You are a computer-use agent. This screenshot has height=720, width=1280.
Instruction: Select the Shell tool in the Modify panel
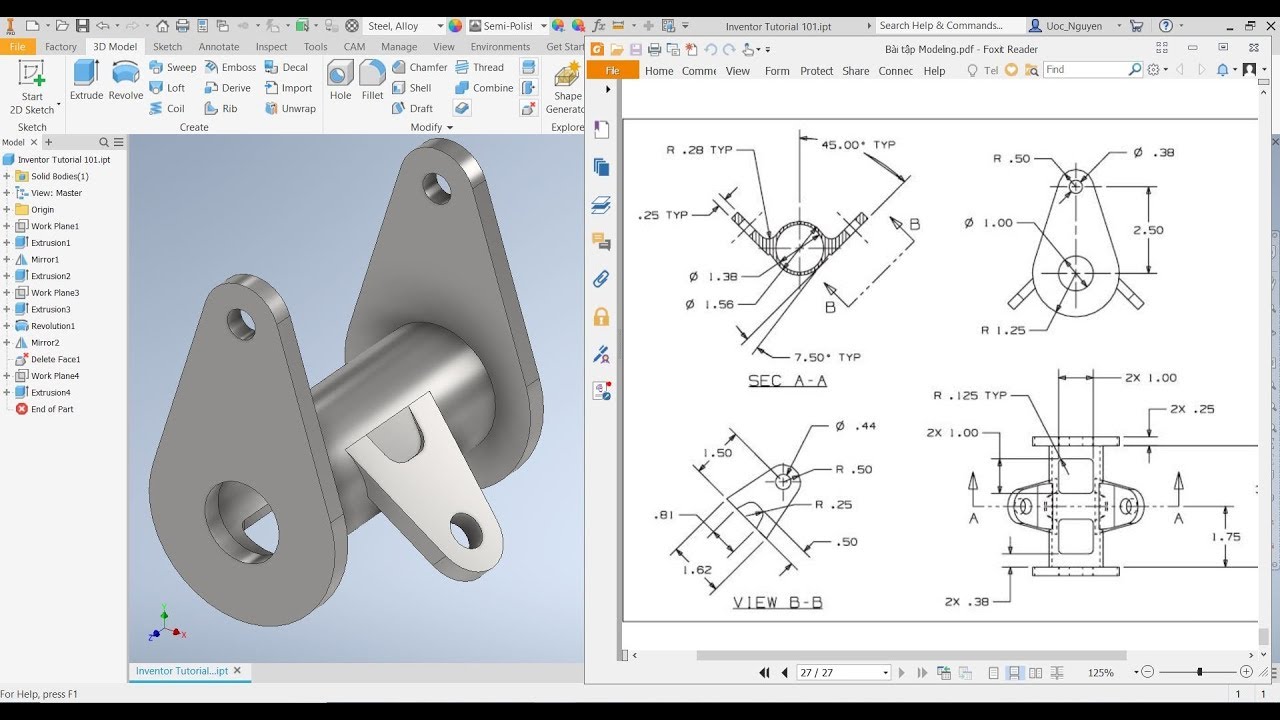417,88
